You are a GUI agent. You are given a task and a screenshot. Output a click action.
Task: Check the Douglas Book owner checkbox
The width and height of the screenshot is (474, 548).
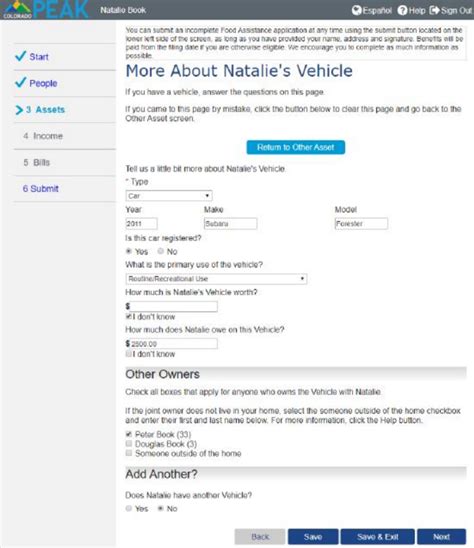[x=129, y=444]
